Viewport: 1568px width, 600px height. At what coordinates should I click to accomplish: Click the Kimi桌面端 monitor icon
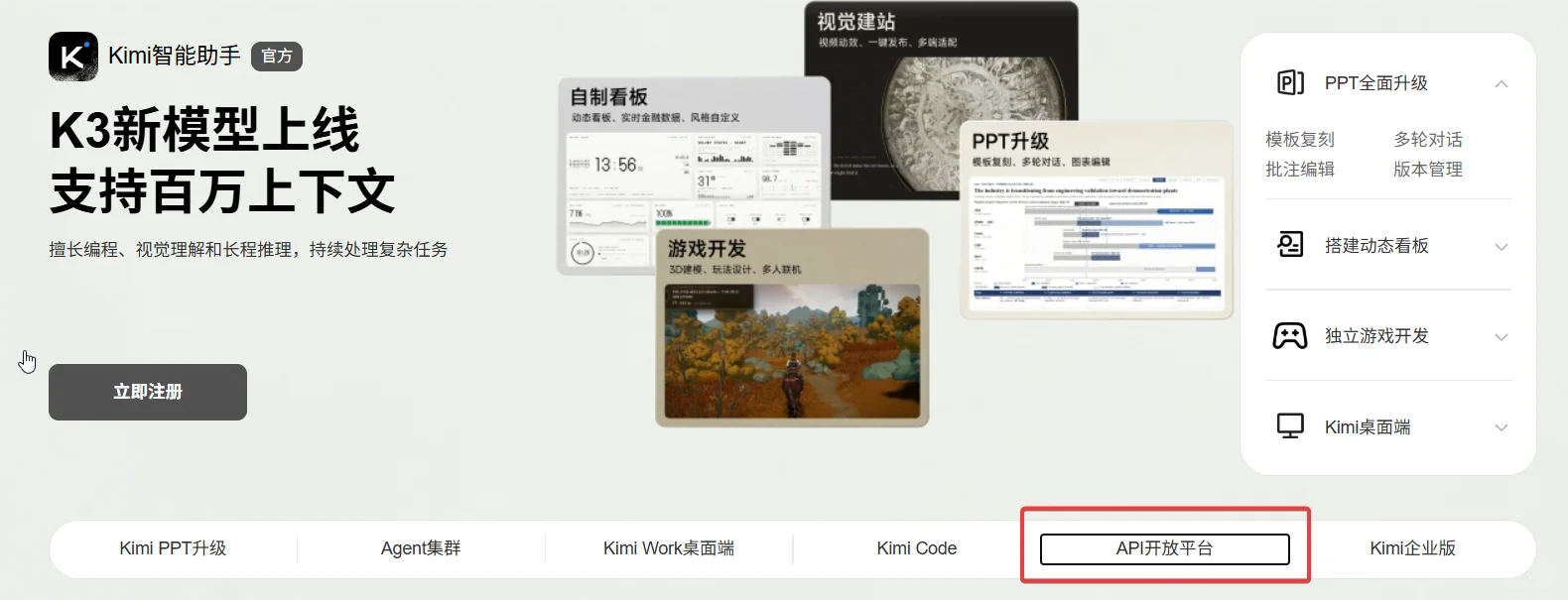point(1290,426)
